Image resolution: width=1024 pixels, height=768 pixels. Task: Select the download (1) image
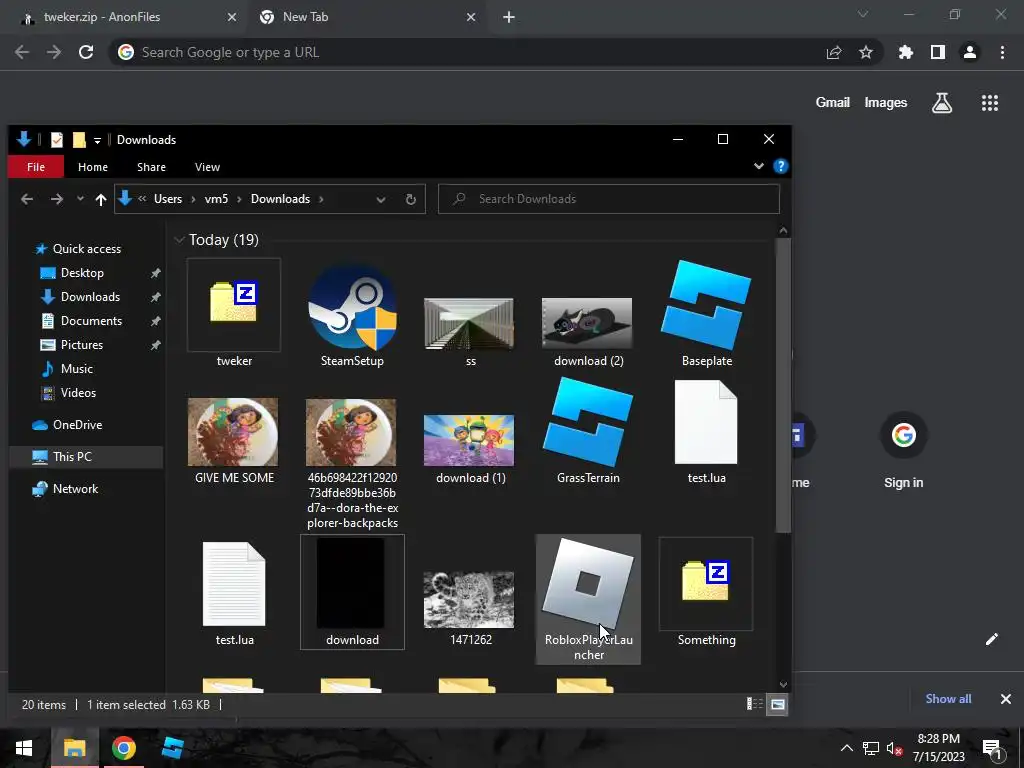click(x=470, y=449)
